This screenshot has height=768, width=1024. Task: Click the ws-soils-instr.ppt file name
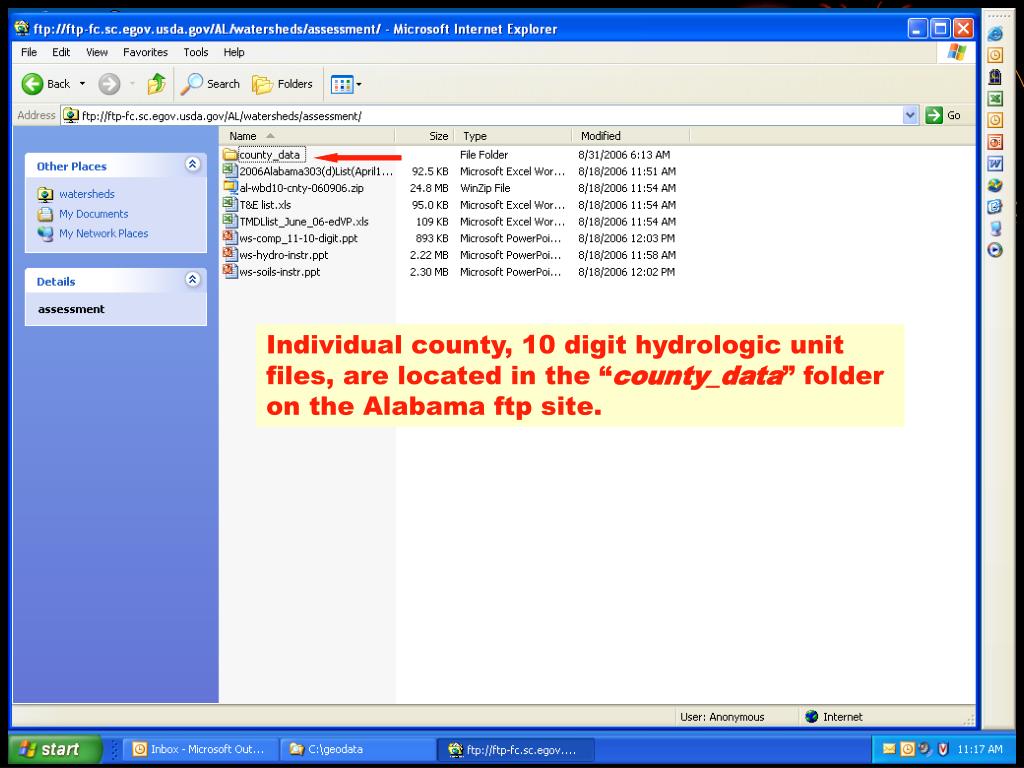(x=280, y=272)
